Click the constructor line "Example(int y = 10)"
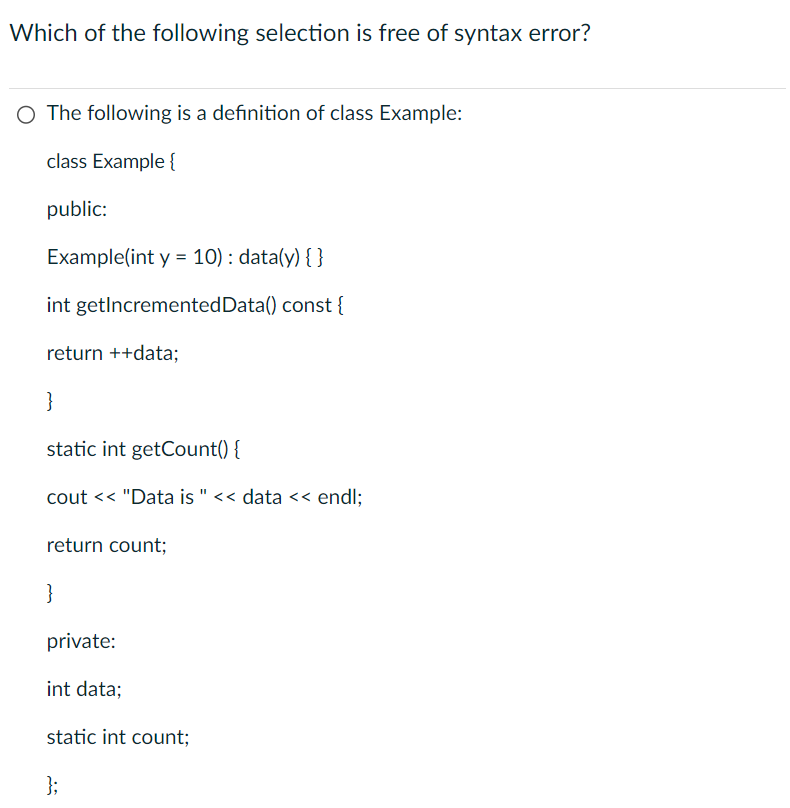This screenshot has width=790, height=808. (x=185, y=257)
